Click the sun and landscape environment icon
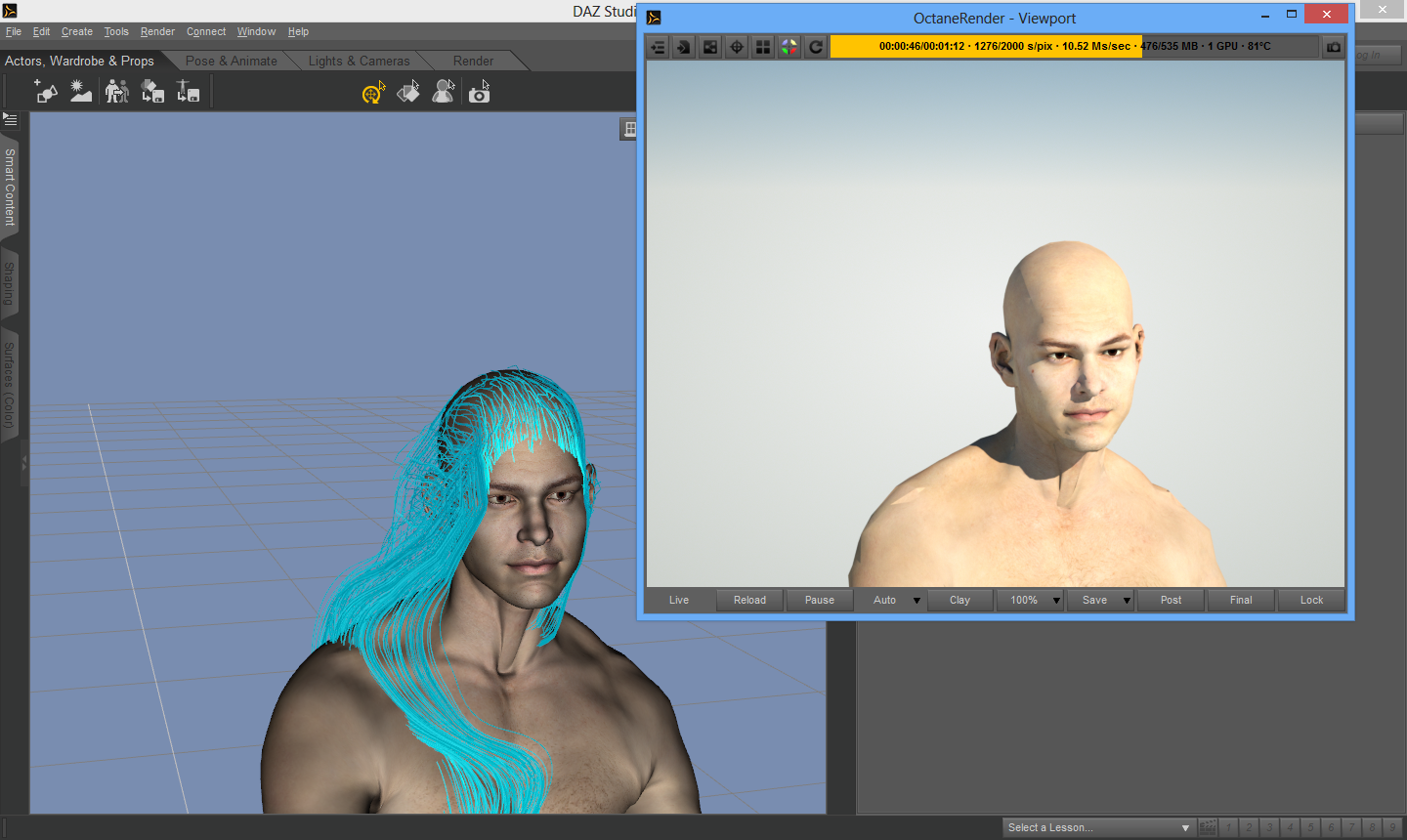The image size is (1407, 840). click(x=81, y=92)
